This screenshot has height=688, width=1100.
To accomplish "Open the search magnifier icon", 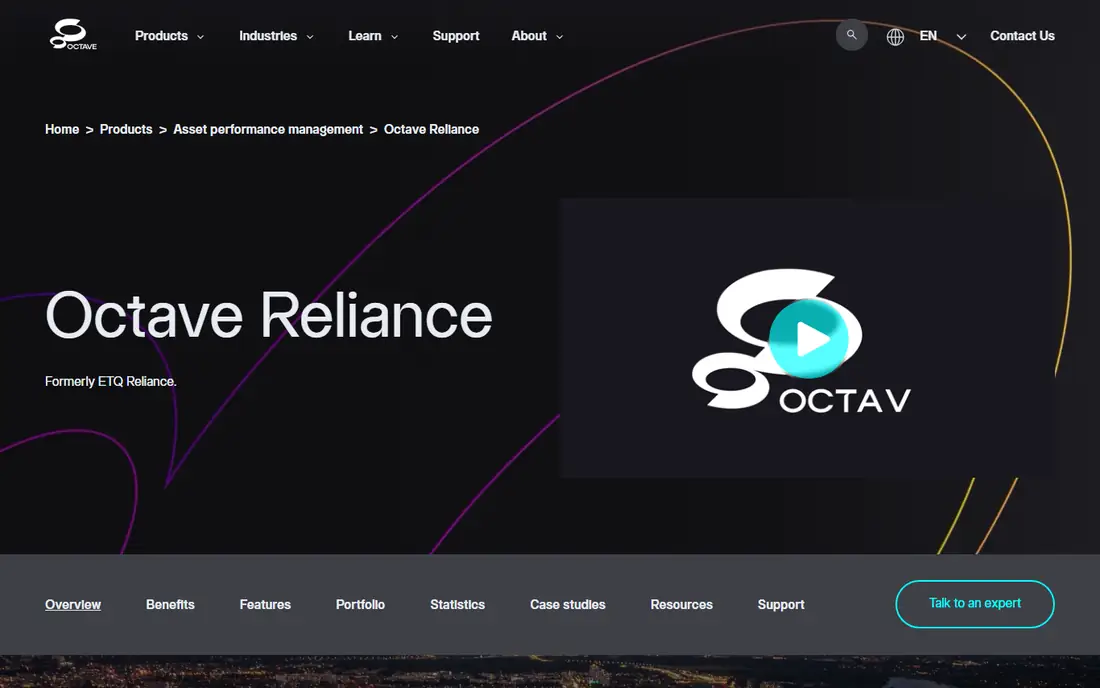I will (x=852, y=35).
